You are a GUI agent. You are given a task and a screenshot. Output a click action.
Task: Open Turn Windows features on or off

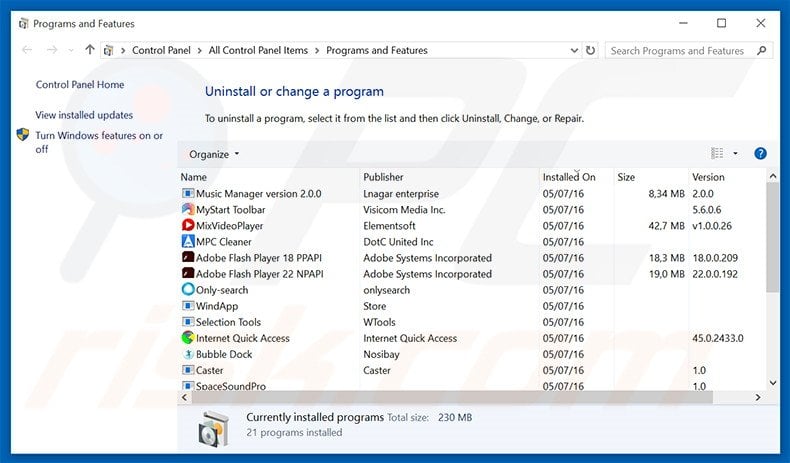point(99,142)
